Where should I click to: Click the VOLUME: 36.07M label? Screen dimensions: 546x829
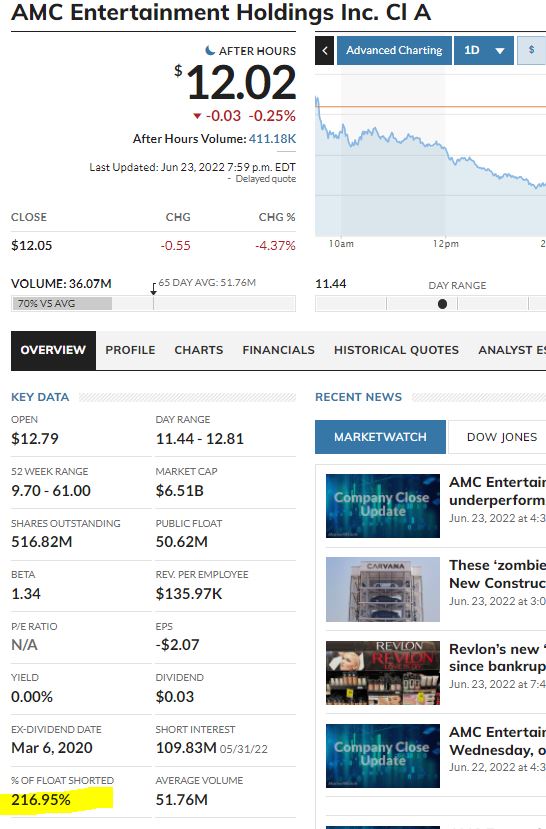tap(61, 284)
